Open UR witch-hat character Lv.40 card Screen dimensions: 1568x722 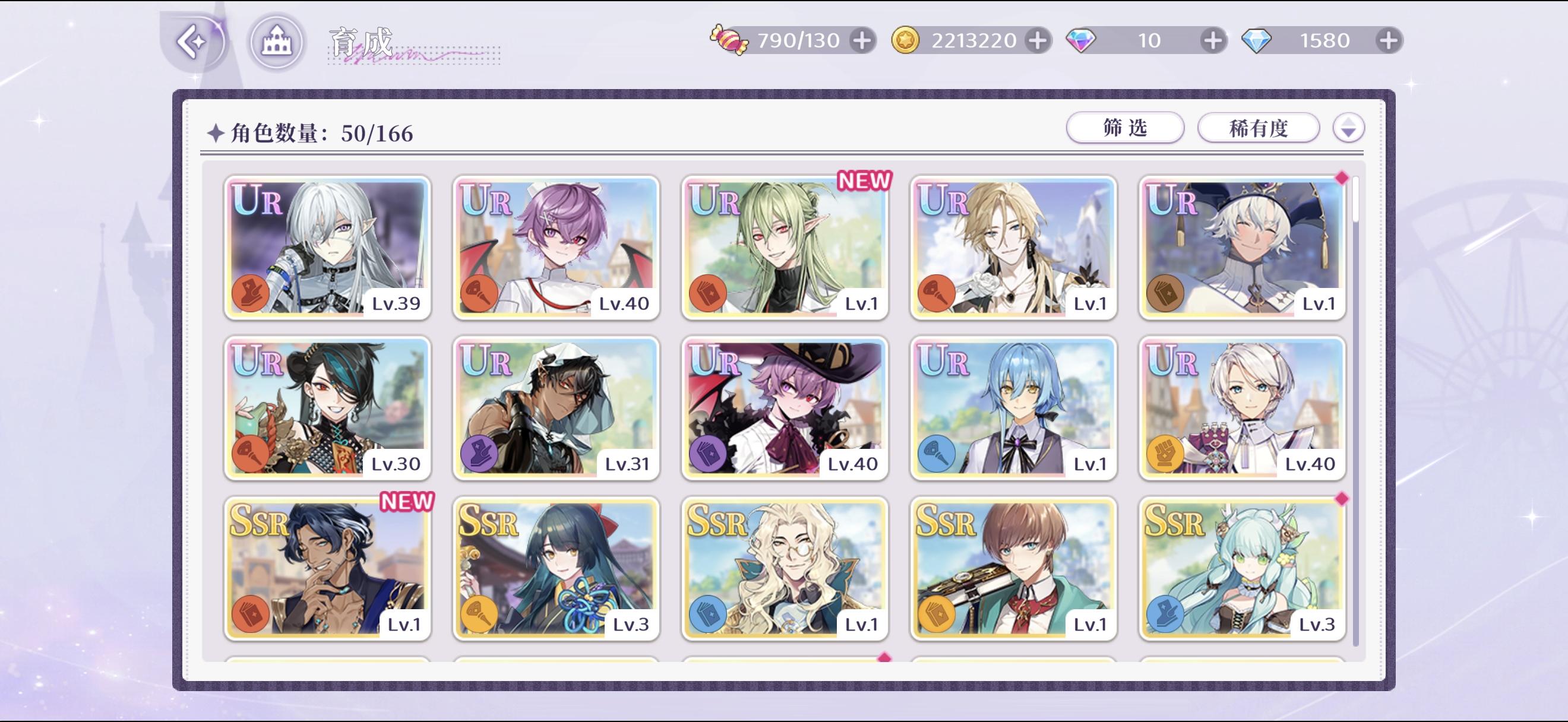[x=785, y=407]
